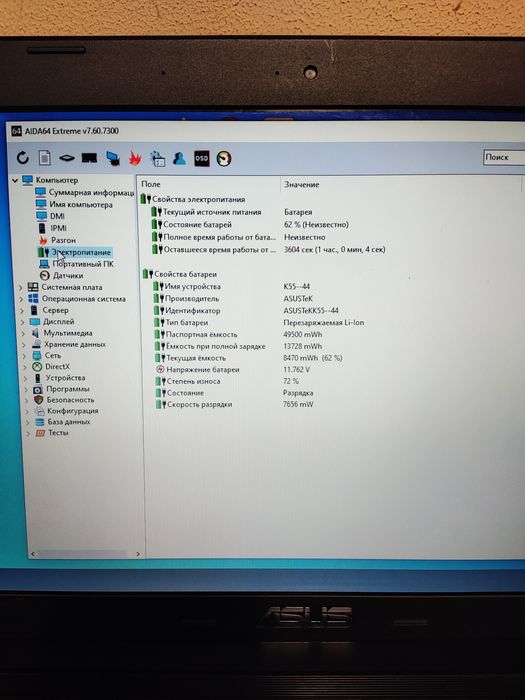This screenshot has height=700, width=525.
Task: Click the remote computers toolbar icon
Action: click(x=157, y=158)
